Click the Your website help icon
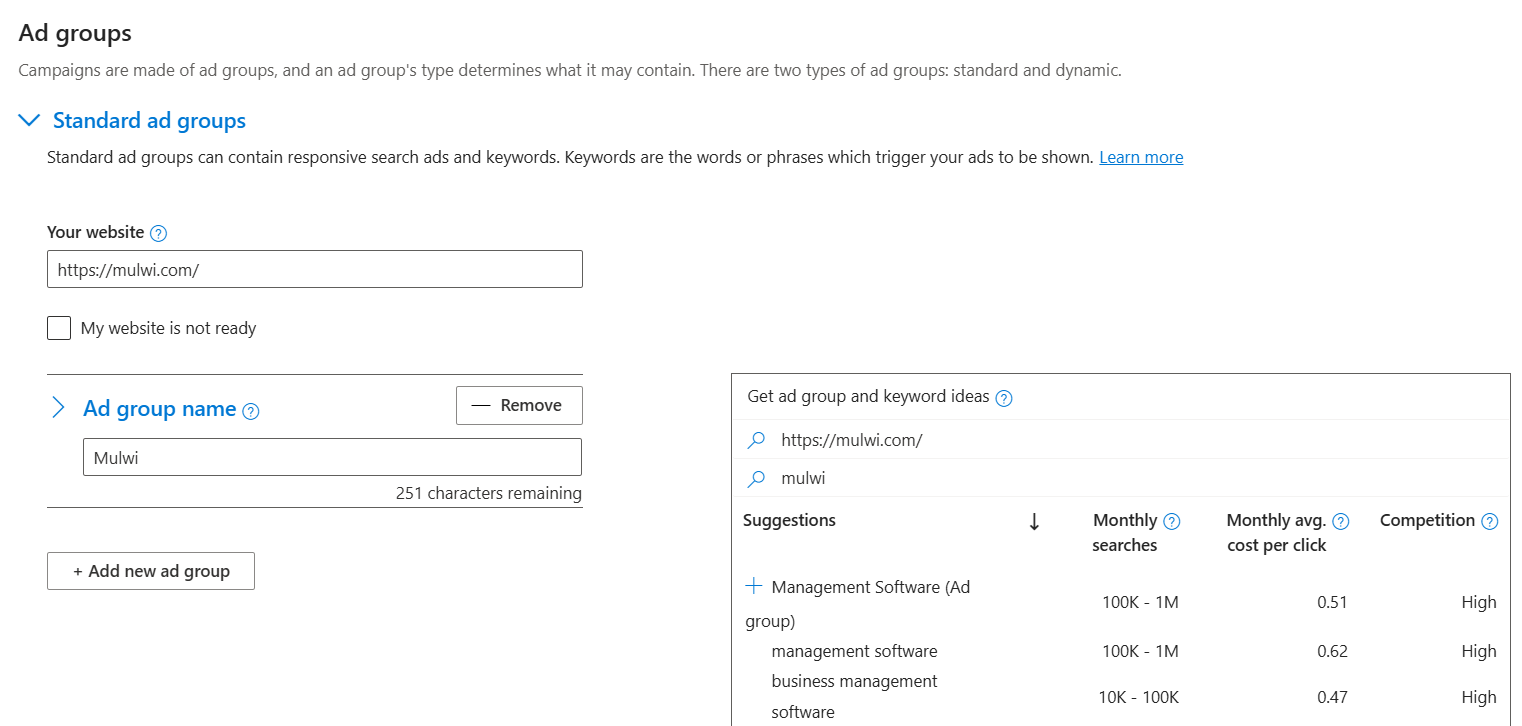Screen dimensions: 1522x726 pyautogui.click(x=158, y=233)
